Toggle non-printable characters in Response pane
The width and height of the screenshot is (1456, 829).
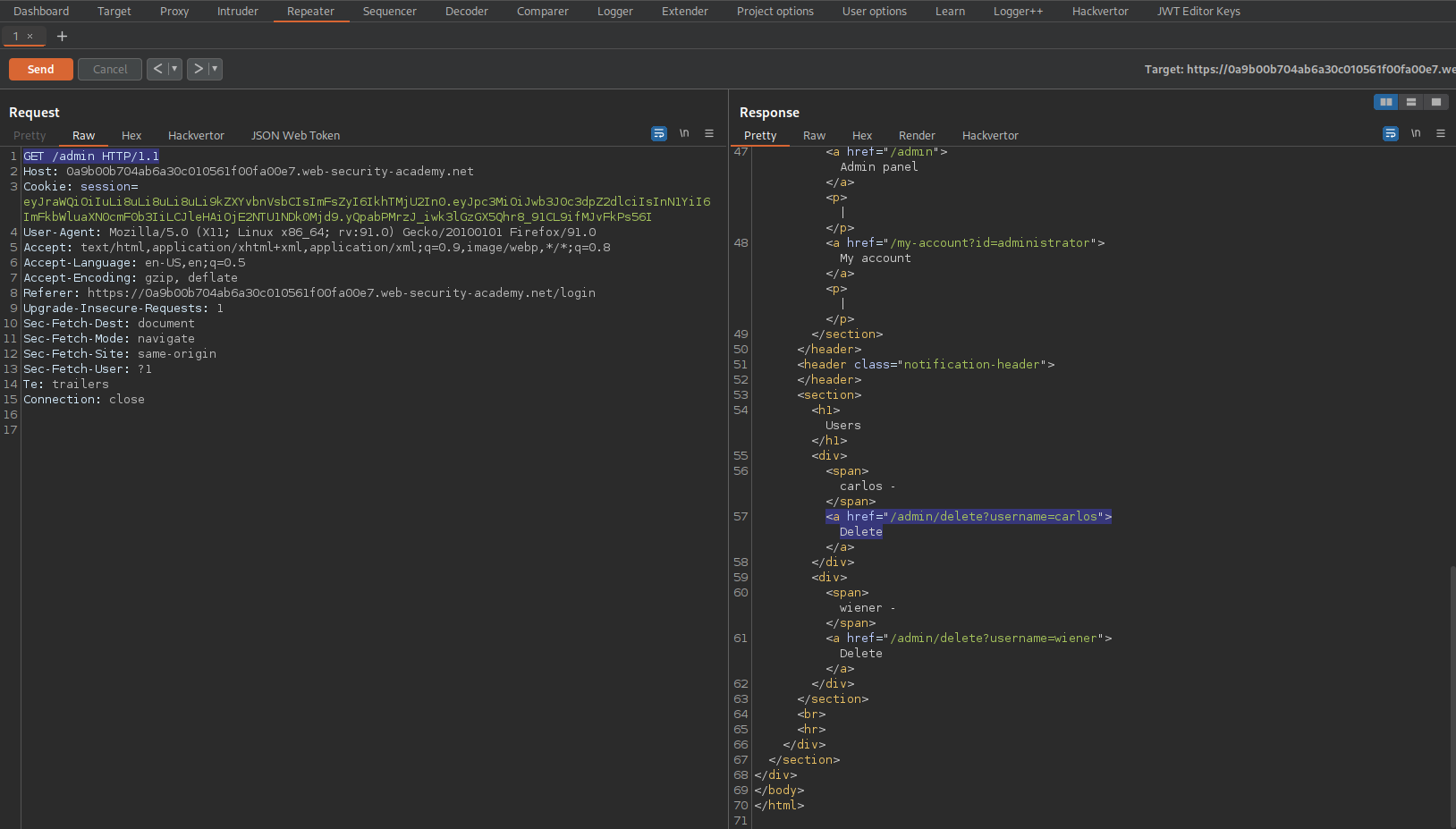coord(1416,133)
